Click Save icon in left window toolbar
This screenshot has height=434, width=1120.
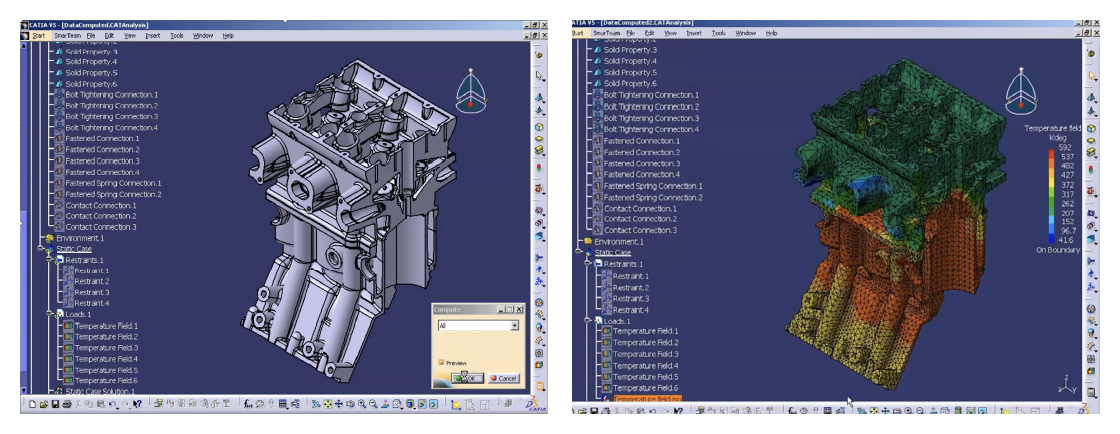tap(55, 404)
